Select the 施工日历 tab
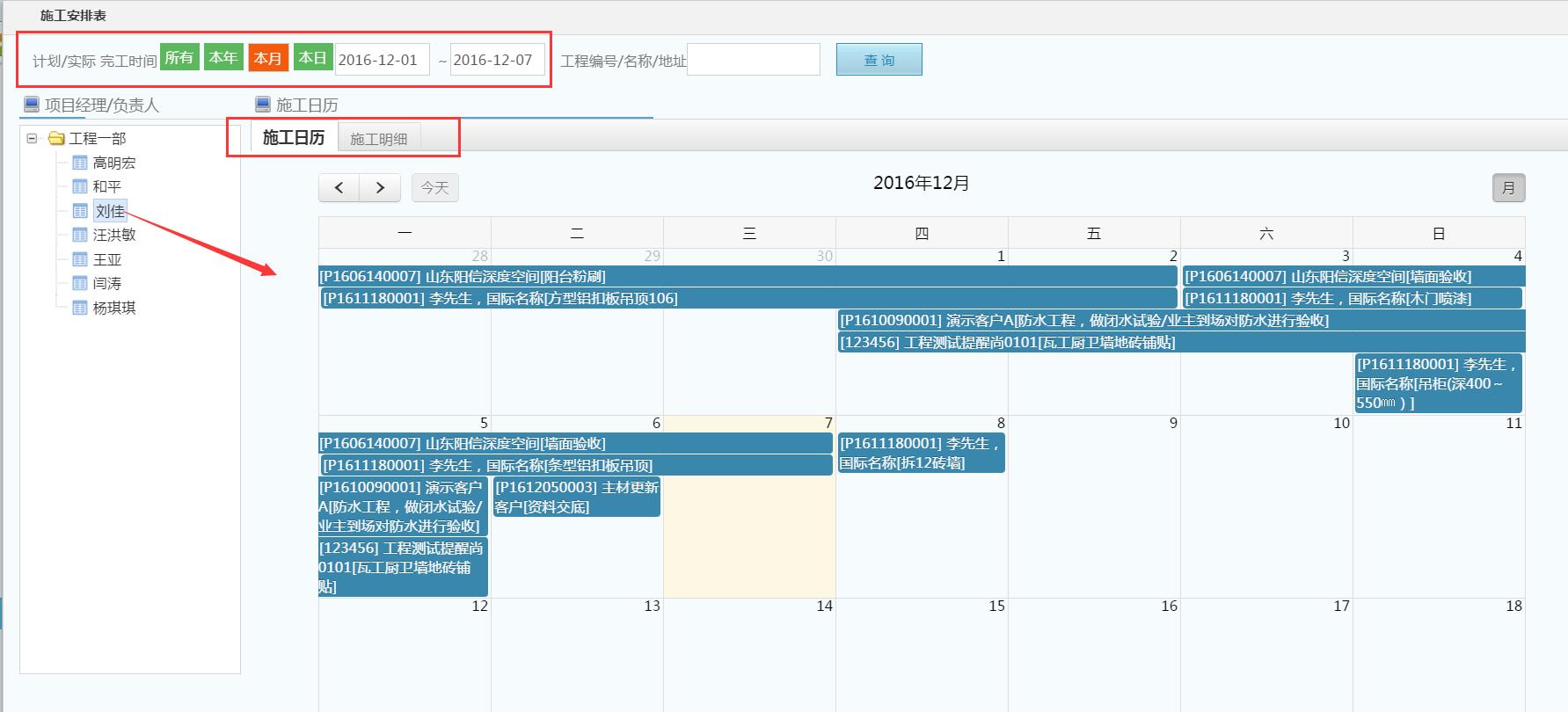1568x712 pixels. [x=294, y=138]
